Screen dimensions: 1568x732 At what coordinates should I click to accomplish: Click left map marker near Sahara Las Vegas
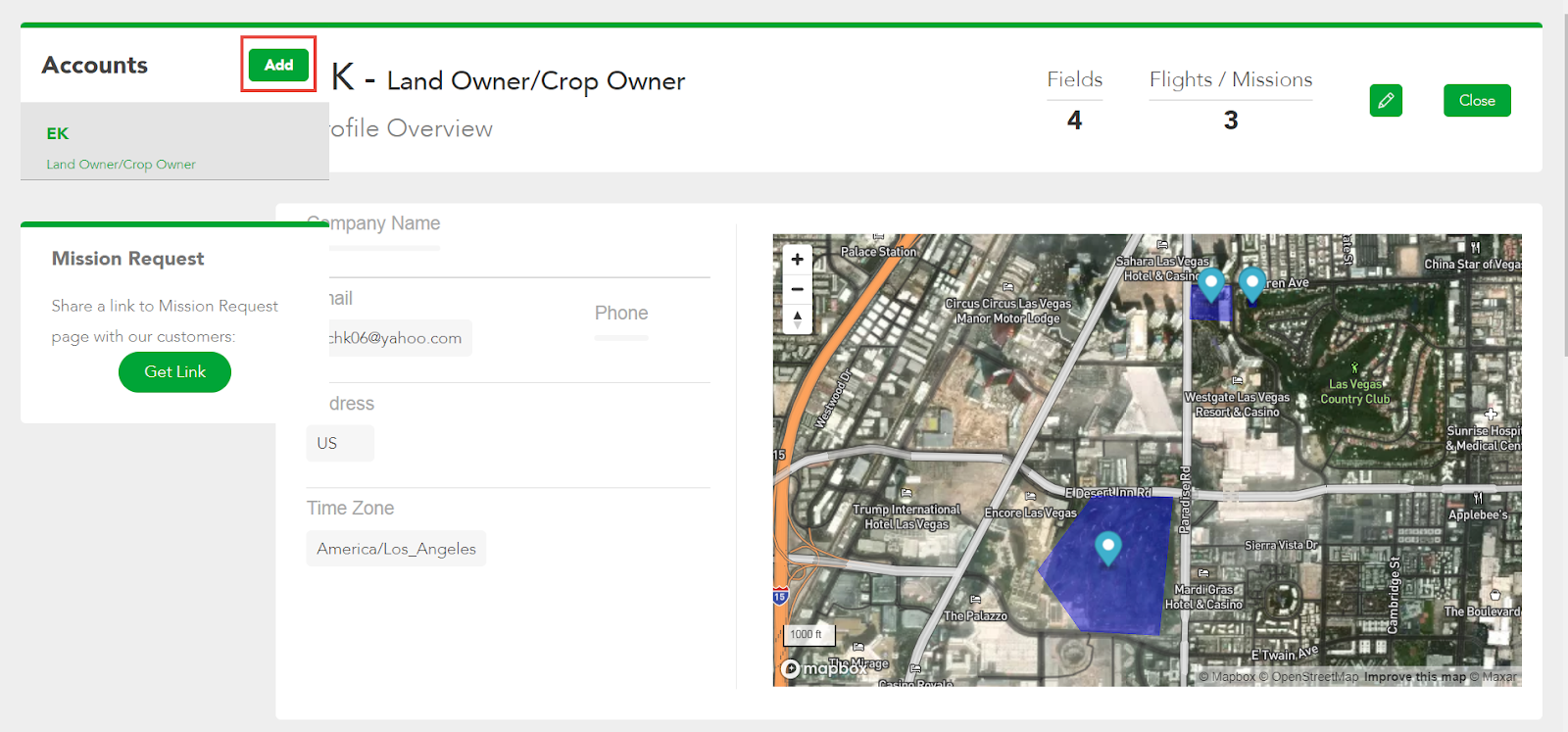point(1211,285)
